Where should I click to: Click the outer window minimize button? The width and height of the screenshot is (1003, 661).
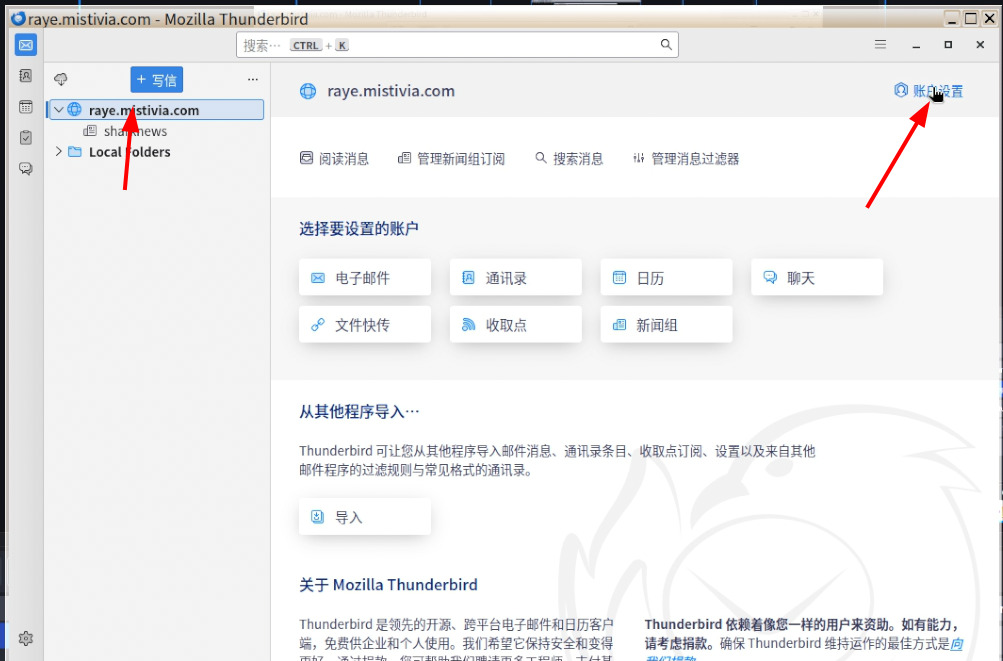952,19
